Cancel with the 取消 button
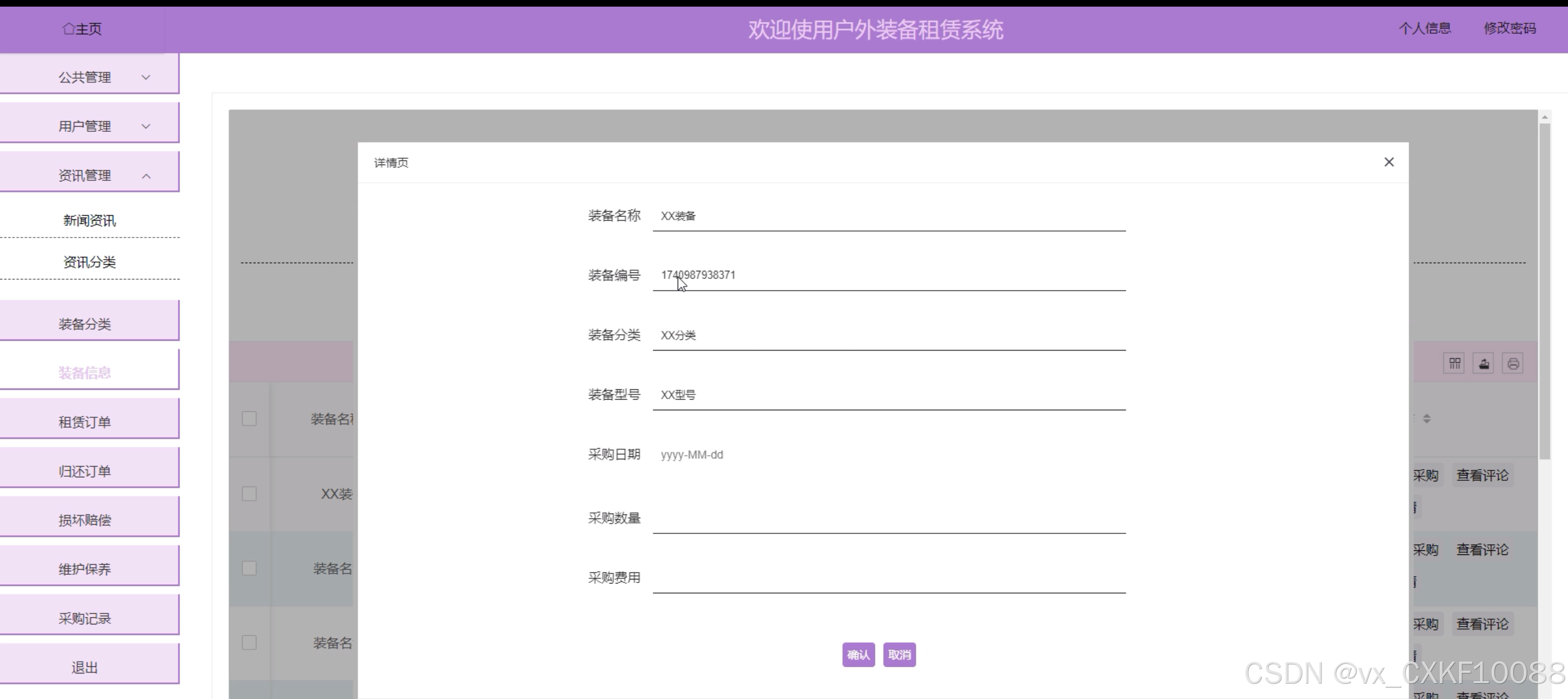The height and width of the screenshot is (699, 1568). click(899, 655)
